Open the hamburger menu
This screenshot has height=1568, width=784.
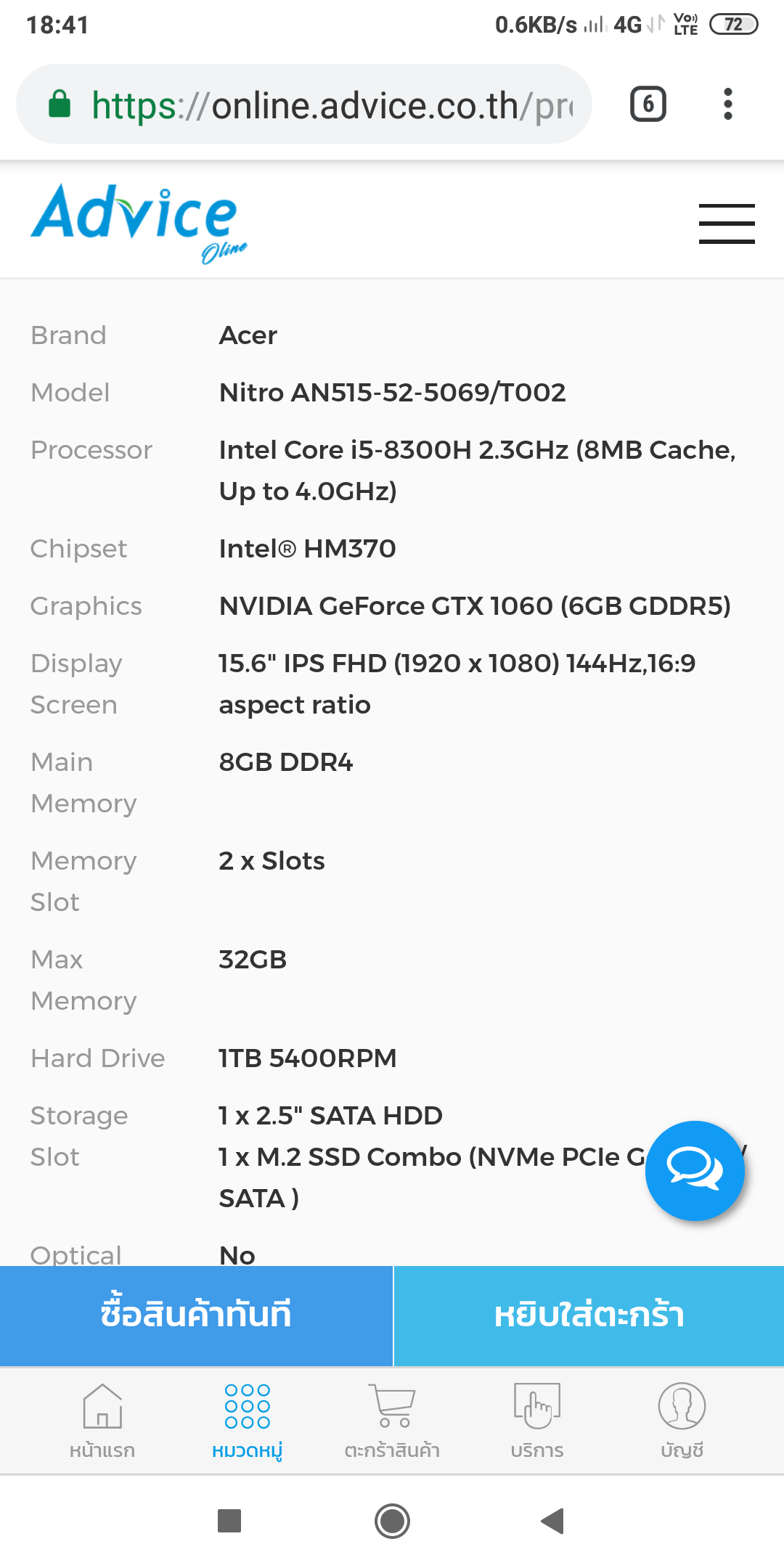(x=727, y=224)
